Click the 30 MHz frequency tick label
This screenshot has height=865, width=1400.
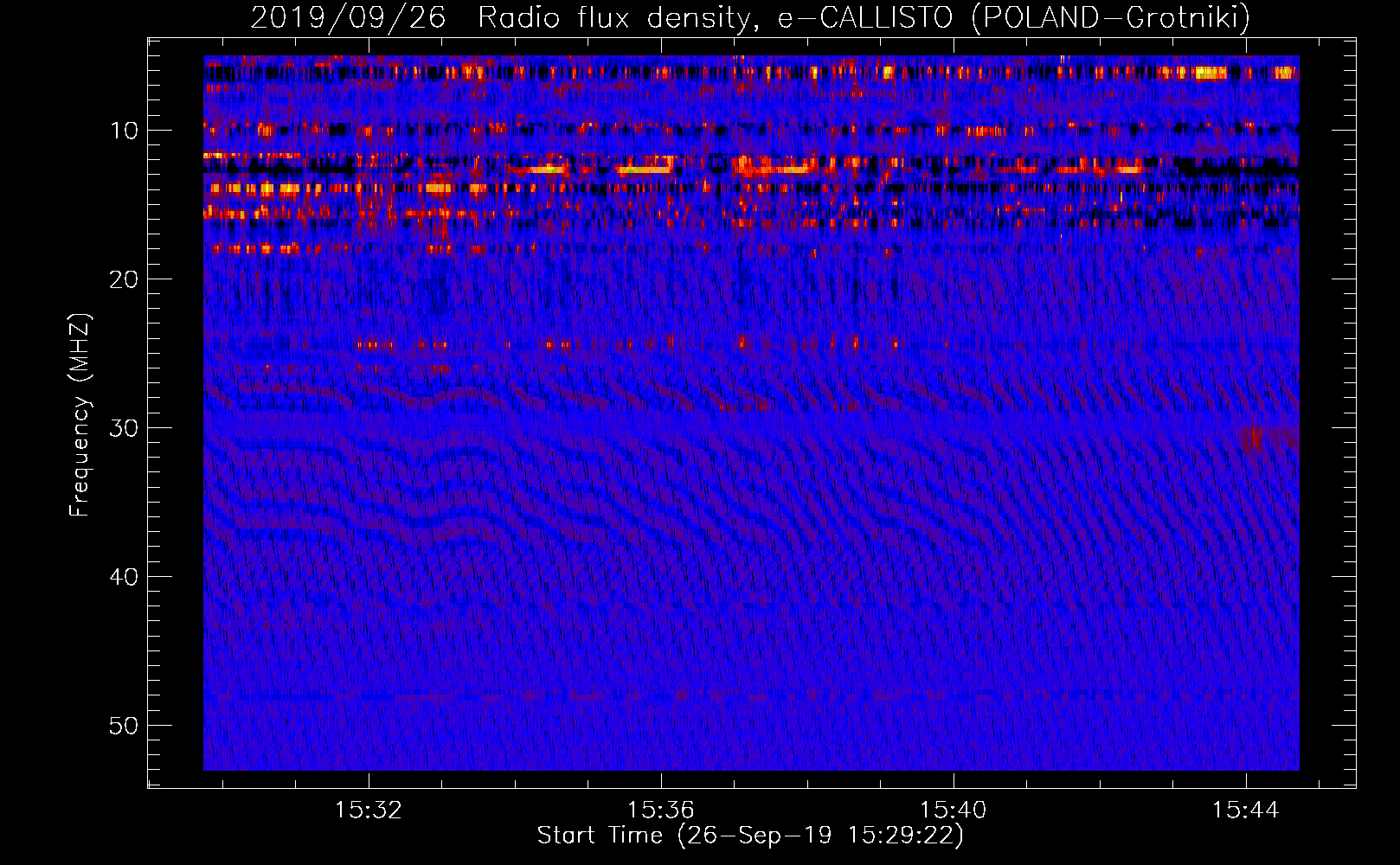pyautogui.click(x=124, y=428)
